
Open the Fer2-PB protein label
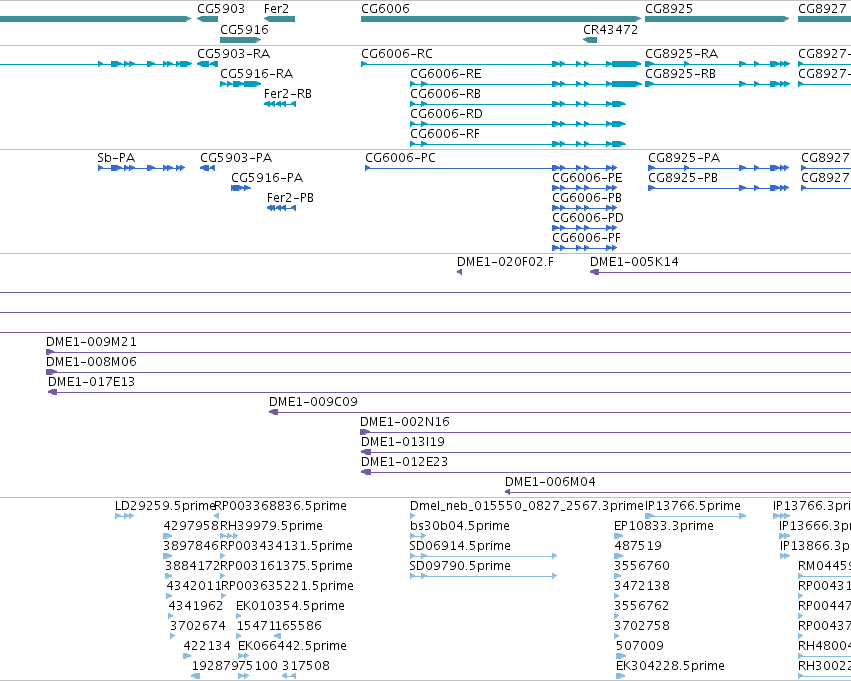pos(290,198)
